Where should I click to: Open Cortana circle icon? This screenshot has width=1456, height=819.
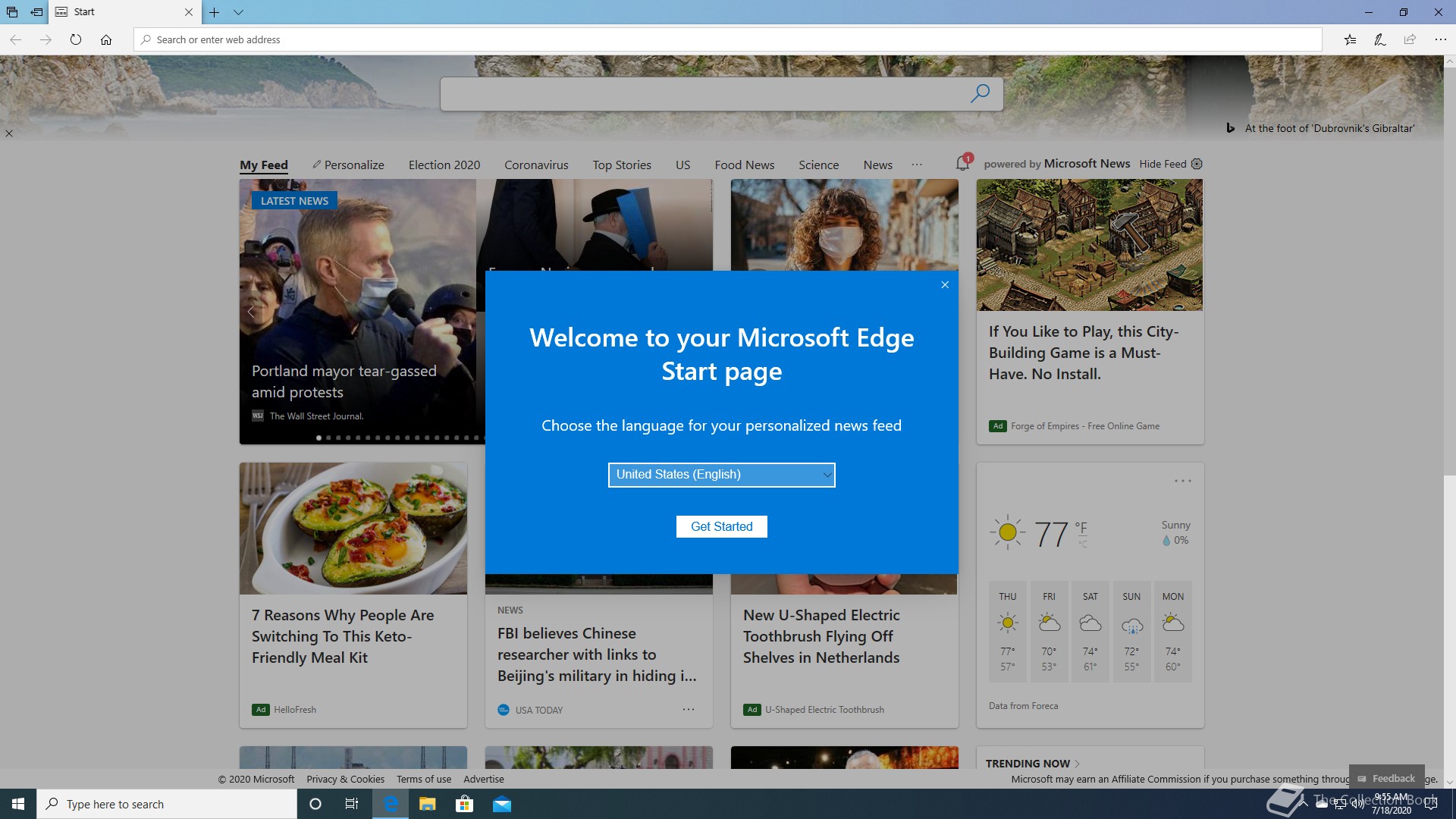pos(315,804)
